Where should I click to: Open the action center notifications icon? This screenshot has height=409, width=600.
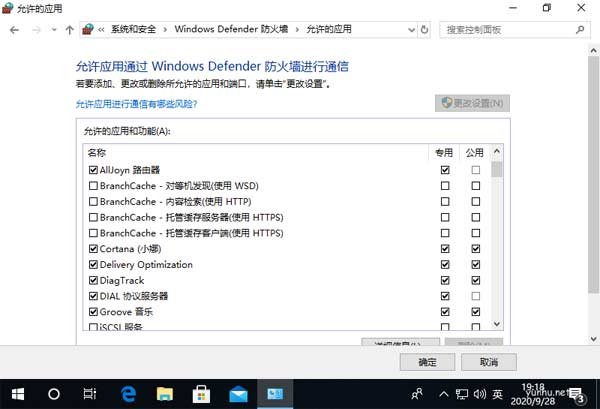577,395
